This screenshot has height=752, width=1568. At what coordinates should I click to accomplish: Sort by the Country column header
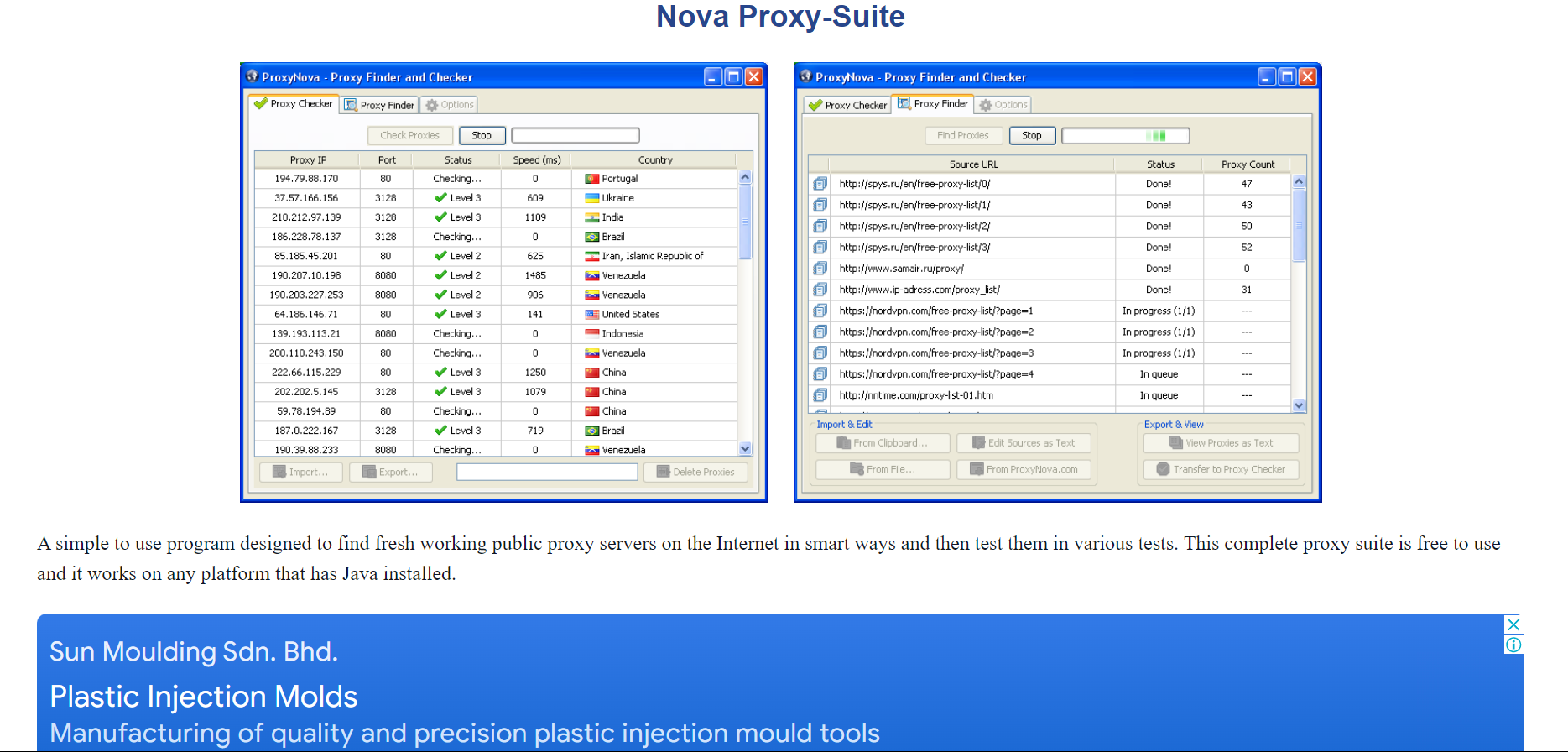655,159
